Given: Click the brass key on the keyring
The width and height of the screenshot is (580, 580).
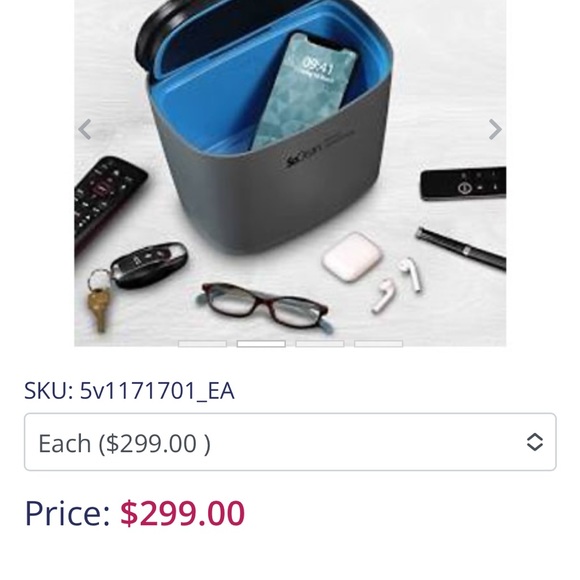Looking at the screenshot, I should (x=98, y=310).
